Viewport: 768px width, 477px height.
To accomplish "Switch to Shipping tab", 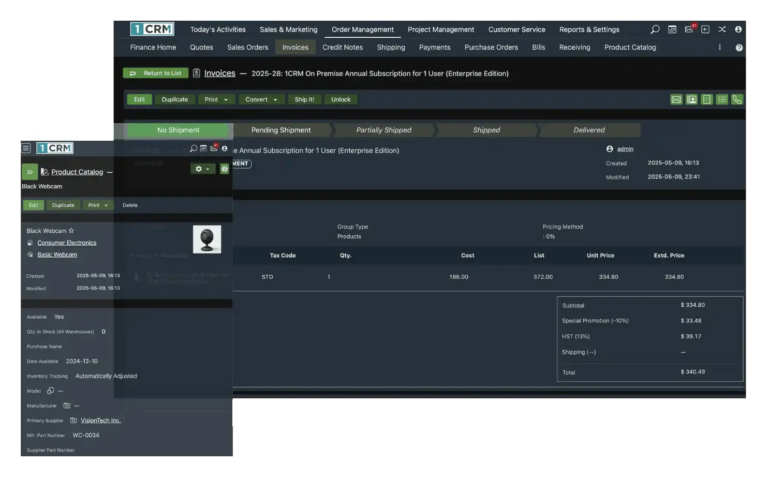I will 391,48.
